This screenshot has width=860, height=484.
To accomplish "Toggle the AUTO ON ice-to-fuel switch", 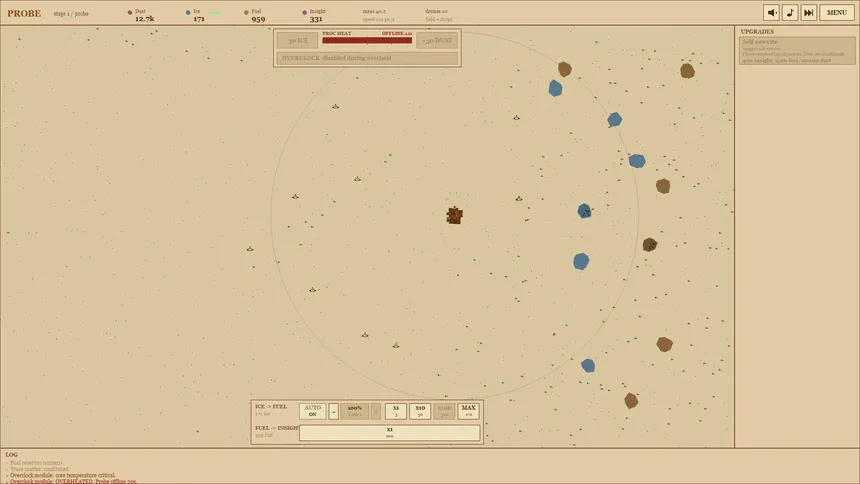I will 312,411.
